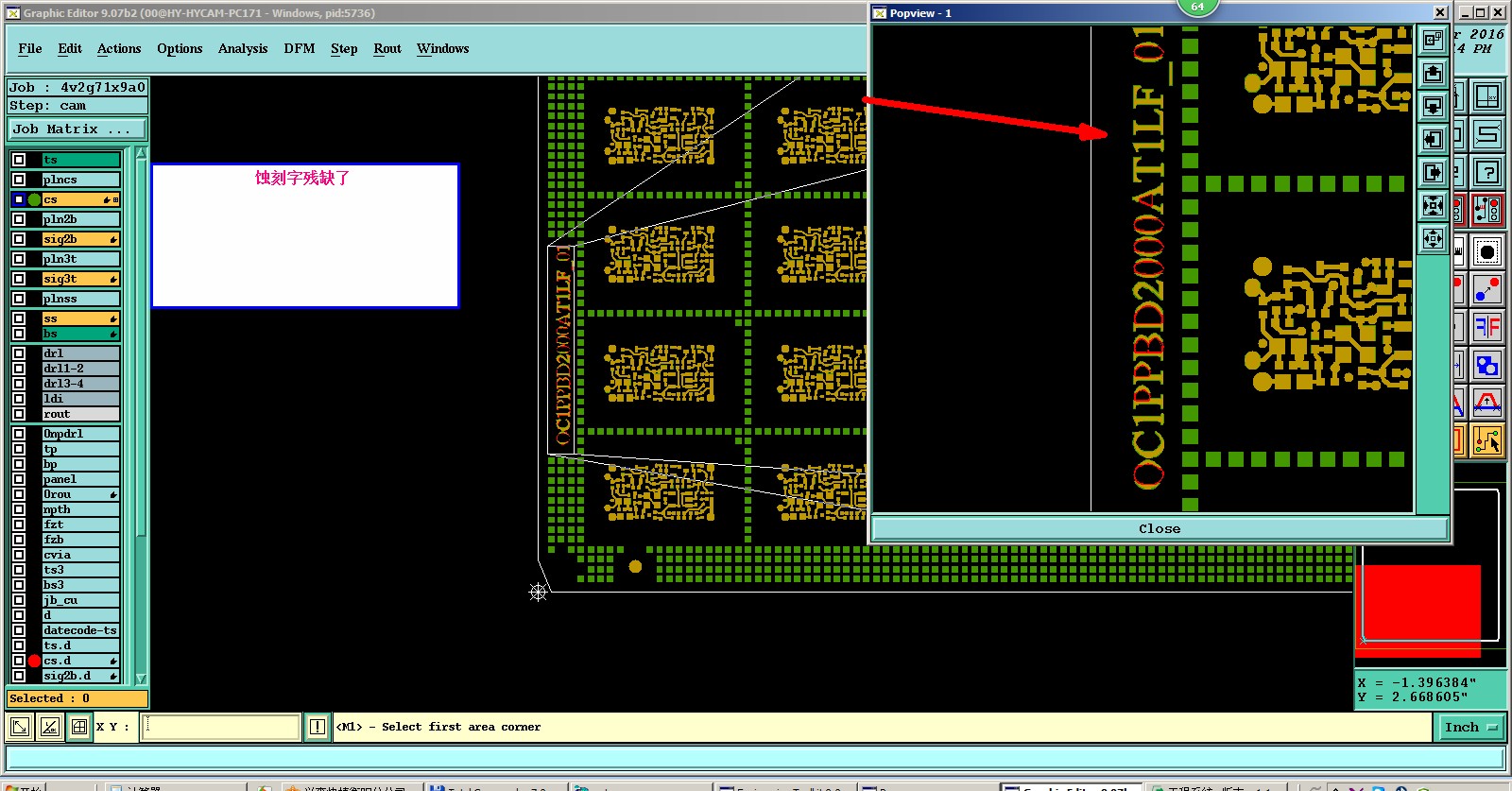The image size is (1512, 791).
Task: Pan Popview left using the left arrow icon
Action: [1433, 140]
